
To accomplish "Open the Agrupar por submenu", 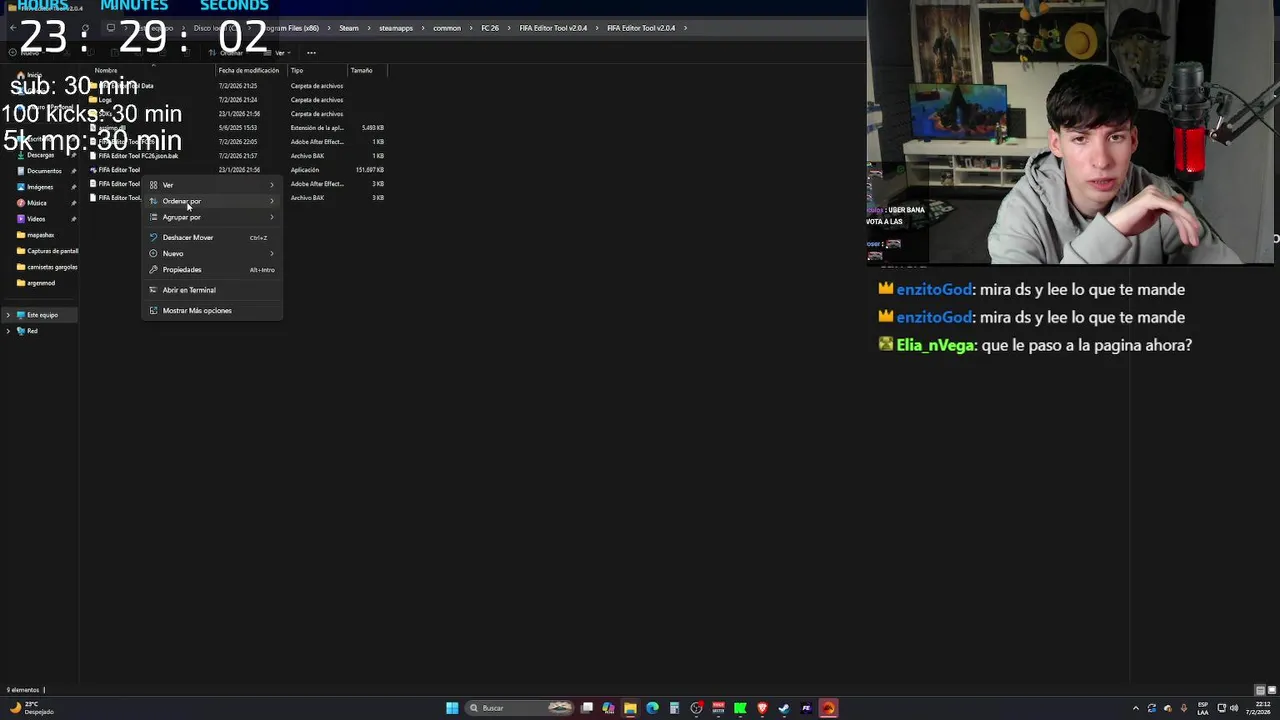I will click(212, 217).
